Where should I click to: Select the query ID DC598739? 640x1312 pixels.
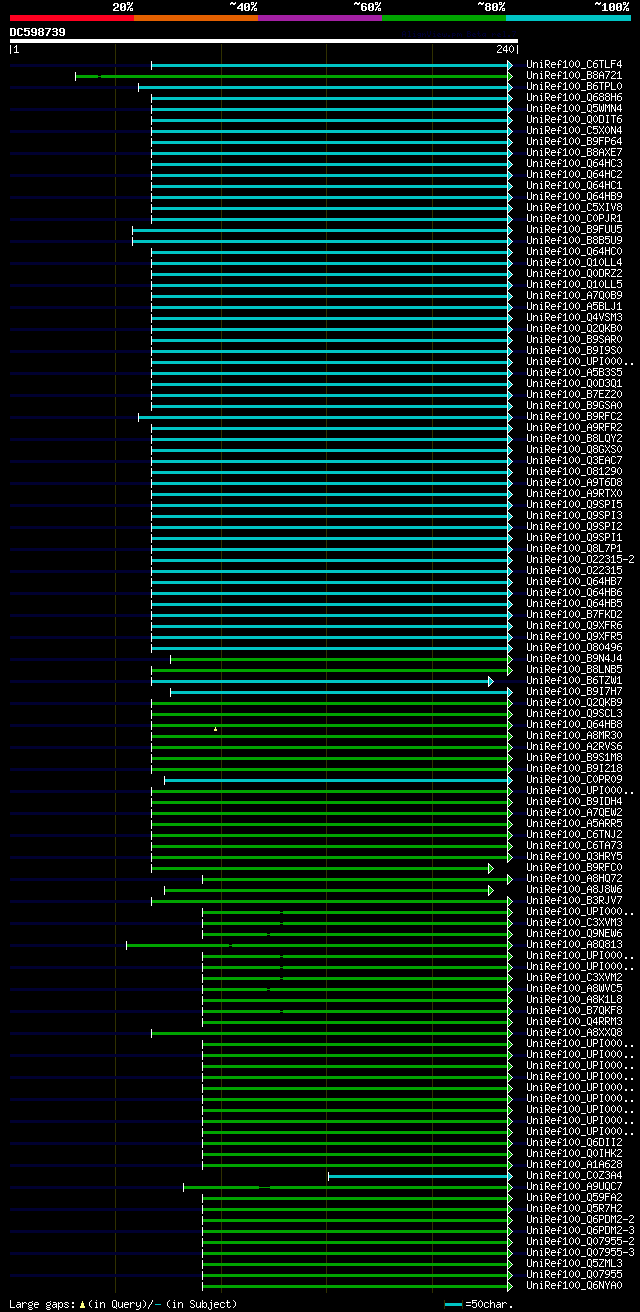pos(38,32)
